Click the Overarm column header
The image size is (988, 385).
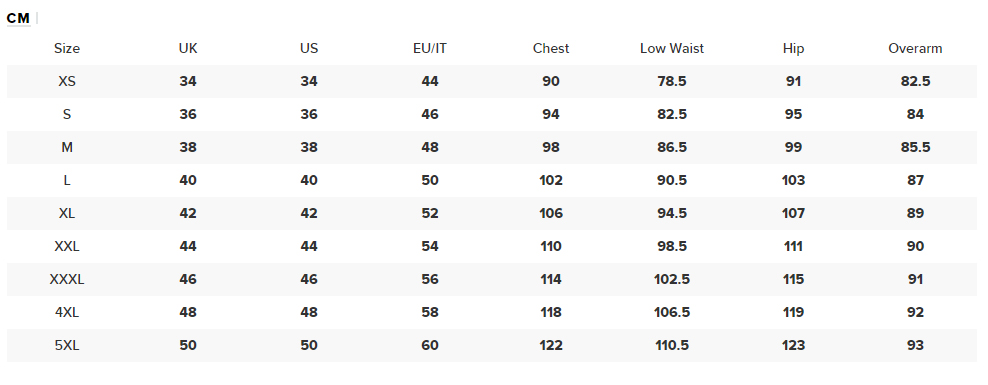(x=915, y=49)
